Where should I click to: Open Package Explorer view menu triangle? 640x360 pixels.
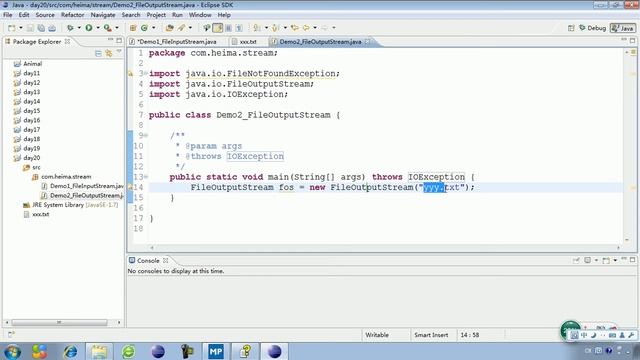coord(119,52)
